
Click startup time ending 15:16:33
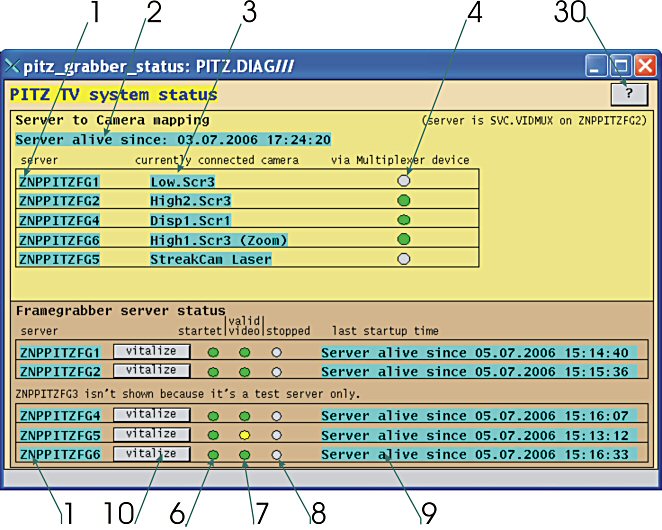(x=479, y=454)
